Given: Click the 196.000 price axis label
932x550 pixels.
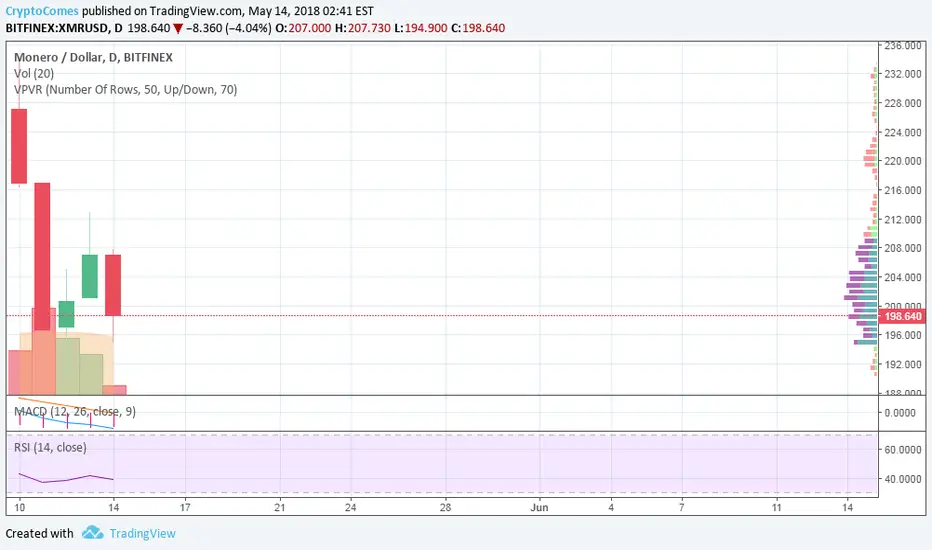Looking at the screenshot, I should tap(902, 335).
